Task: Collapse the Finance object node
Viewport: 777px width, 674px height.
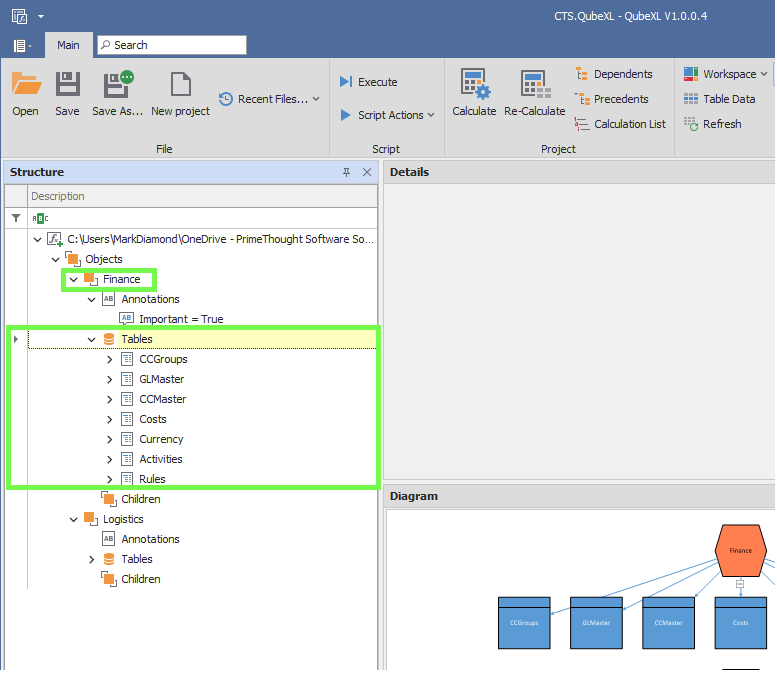Action: coord(73,279)
